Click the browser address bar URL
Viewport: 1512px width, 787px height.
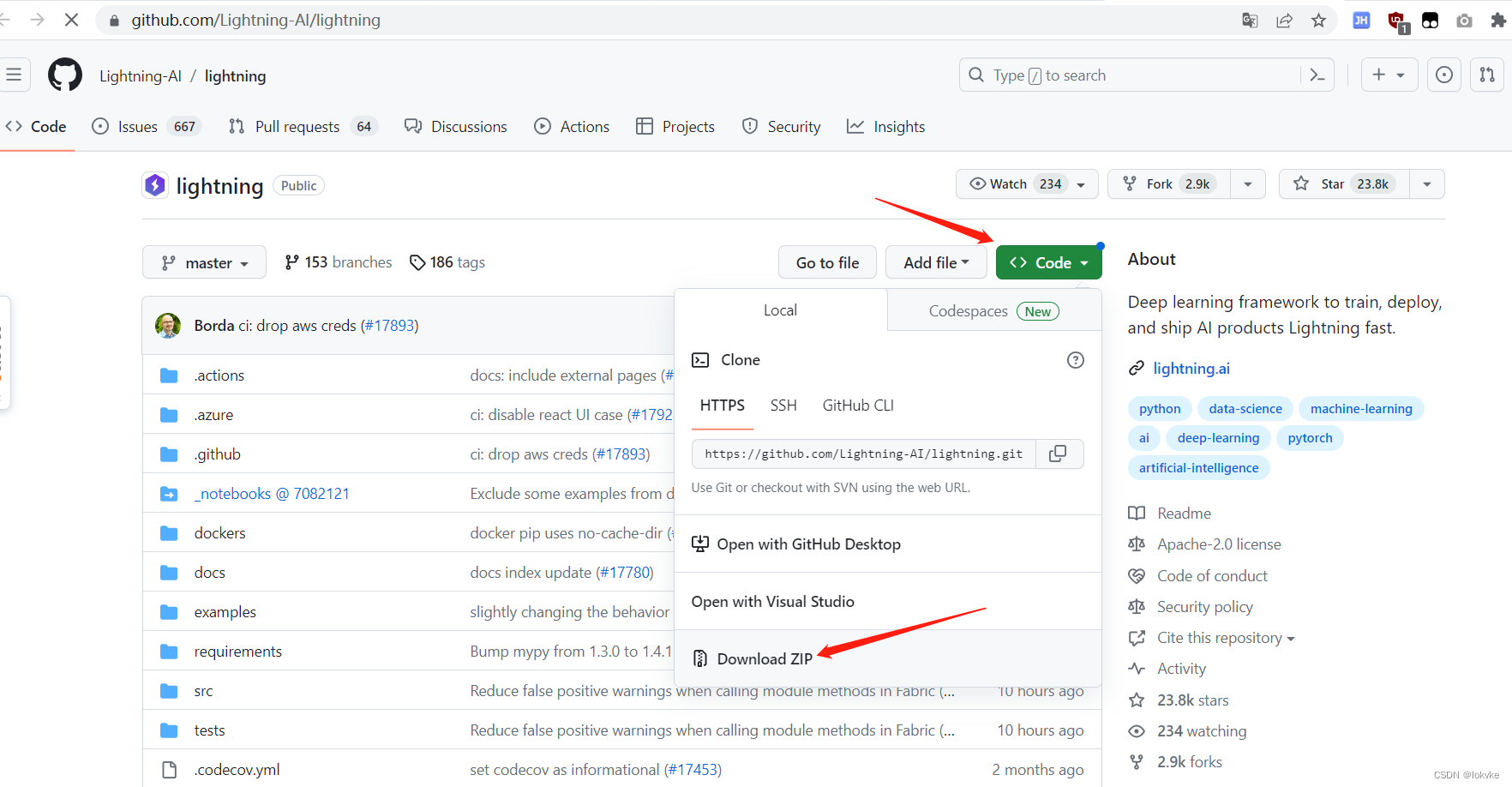point(255,21)
